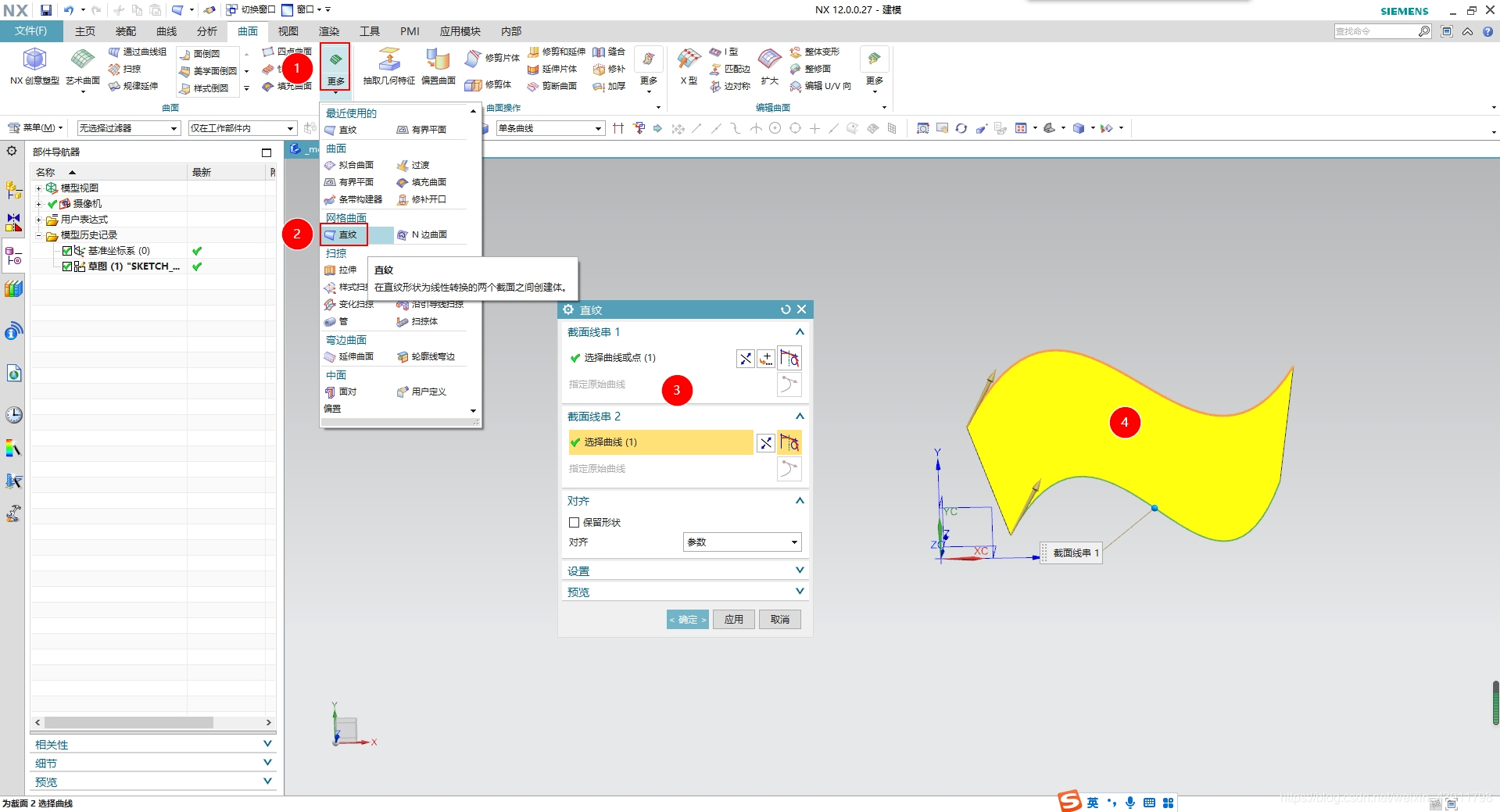1500x812 pixels.
Task: Toggle the 保留形状 checkbox
Action: click(x=575, y=522)
